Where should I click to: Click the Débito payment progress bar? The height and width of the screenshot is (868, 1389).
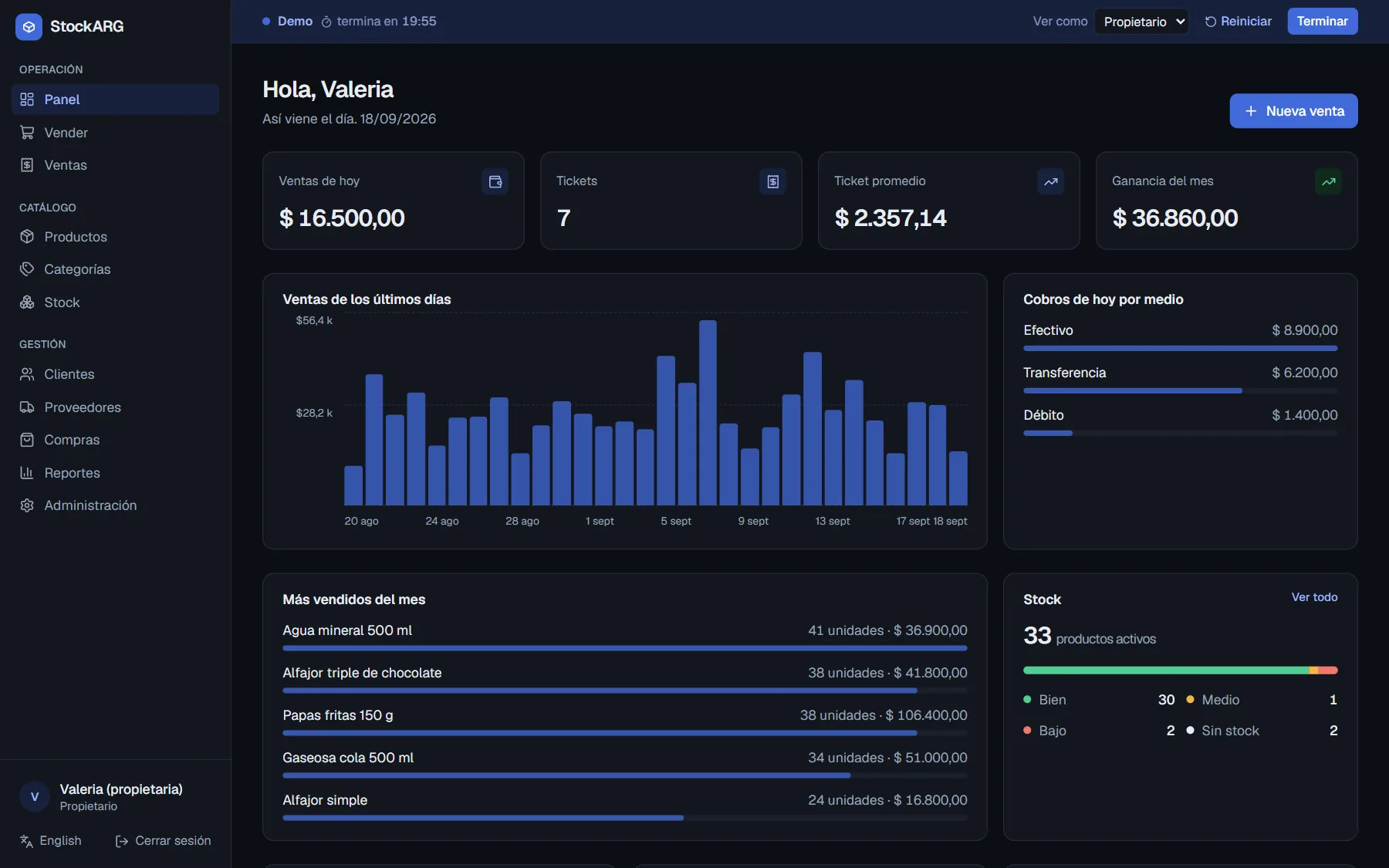point(1180,434)
